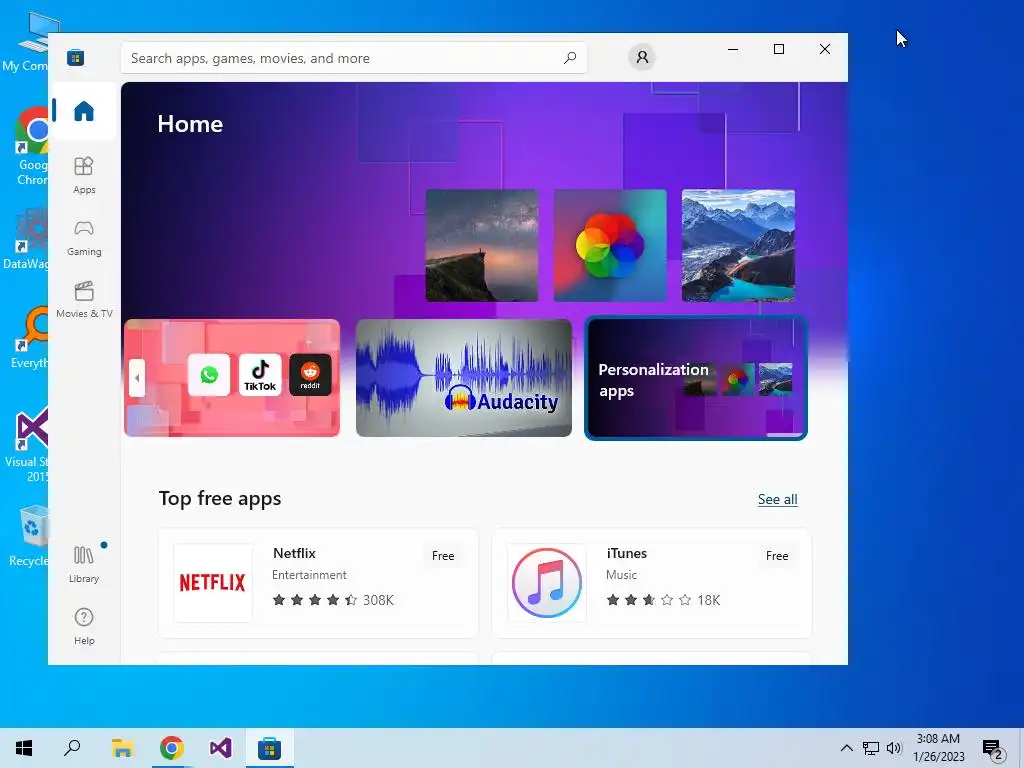Open the Audacity banner card
This screenshot has width=1024, height=768.
pyautogui.click(x=464, y=377)
